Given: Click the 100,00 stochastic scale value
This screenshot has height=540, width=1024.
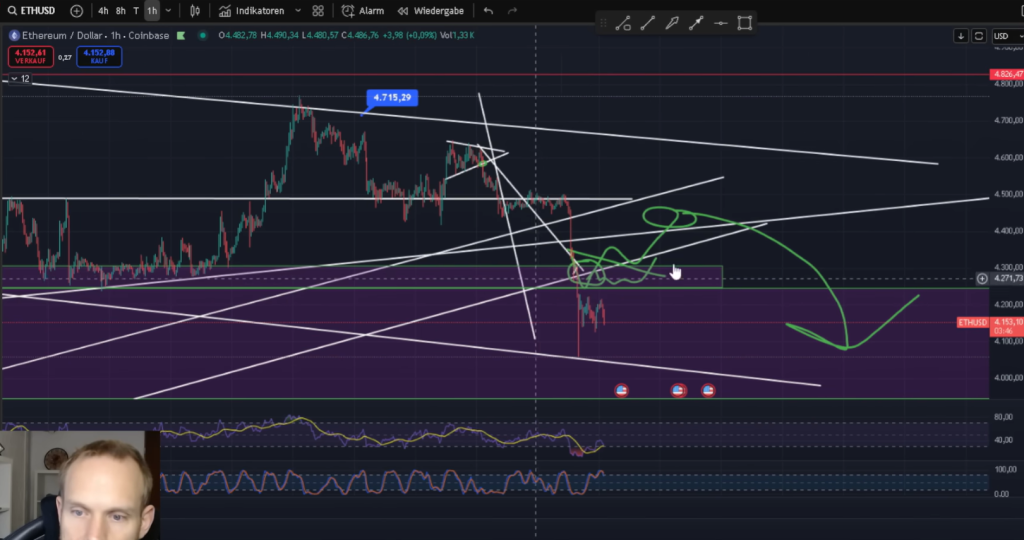Looking at the screenshot, I should [x=1005, y=469].
